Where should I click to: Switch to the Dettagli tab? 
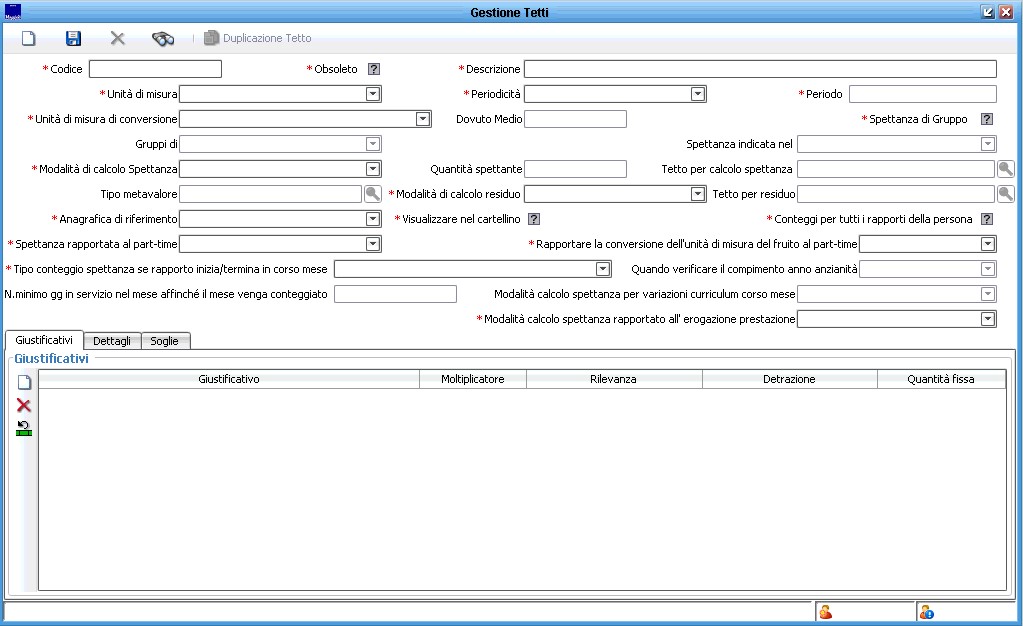click(112, 341)
